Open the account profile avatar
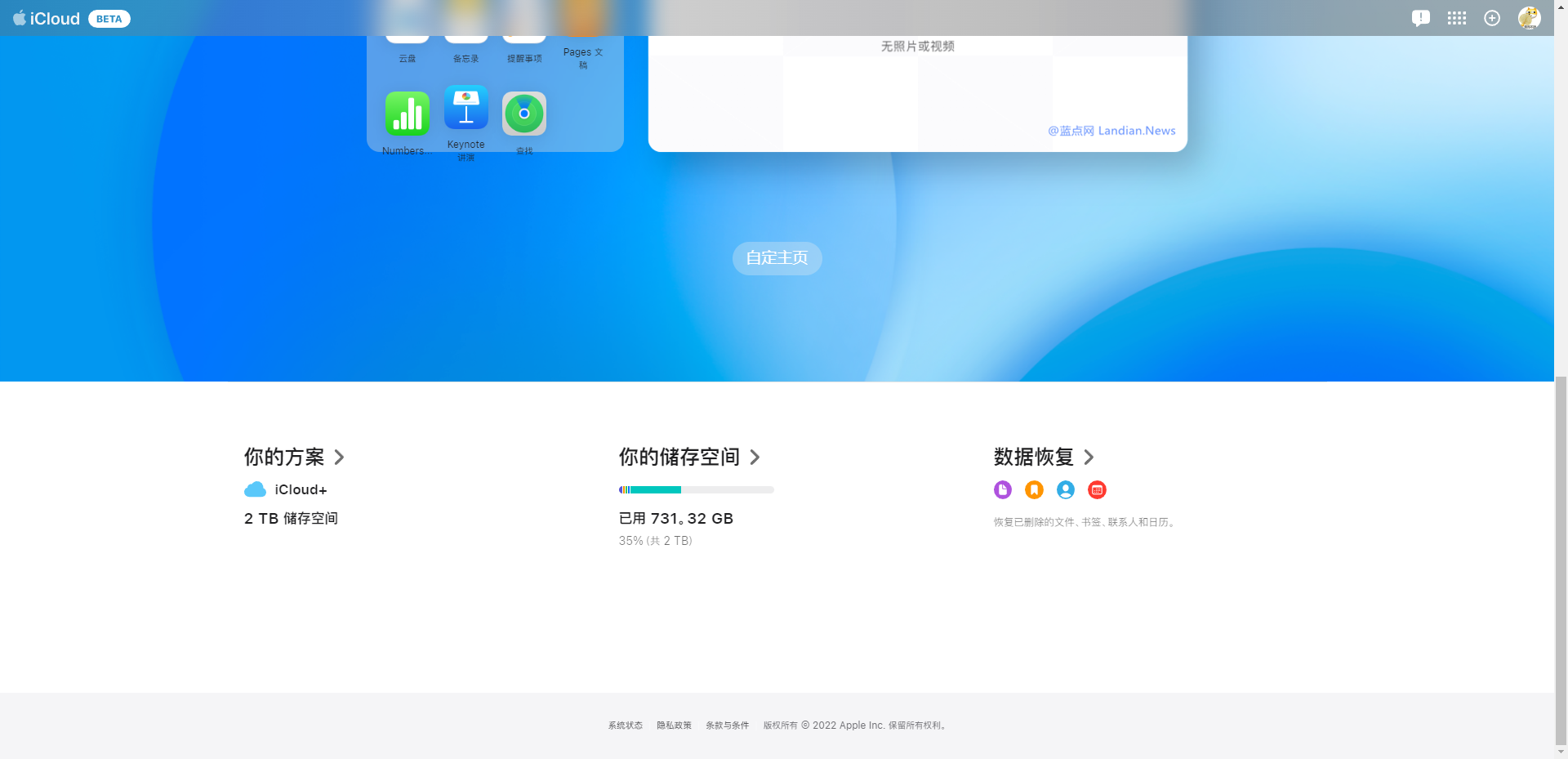The height and width of the screenshot is (759, 1568). (x=1529, y=18)
